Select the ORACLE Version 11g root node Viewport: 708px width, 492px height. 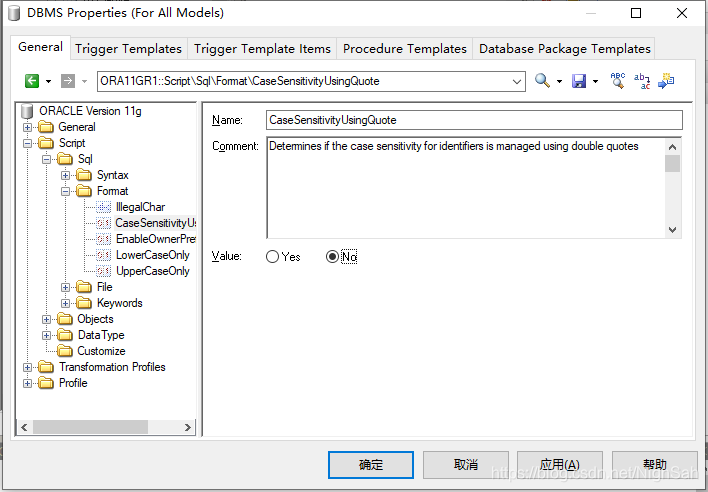[90, 111]
